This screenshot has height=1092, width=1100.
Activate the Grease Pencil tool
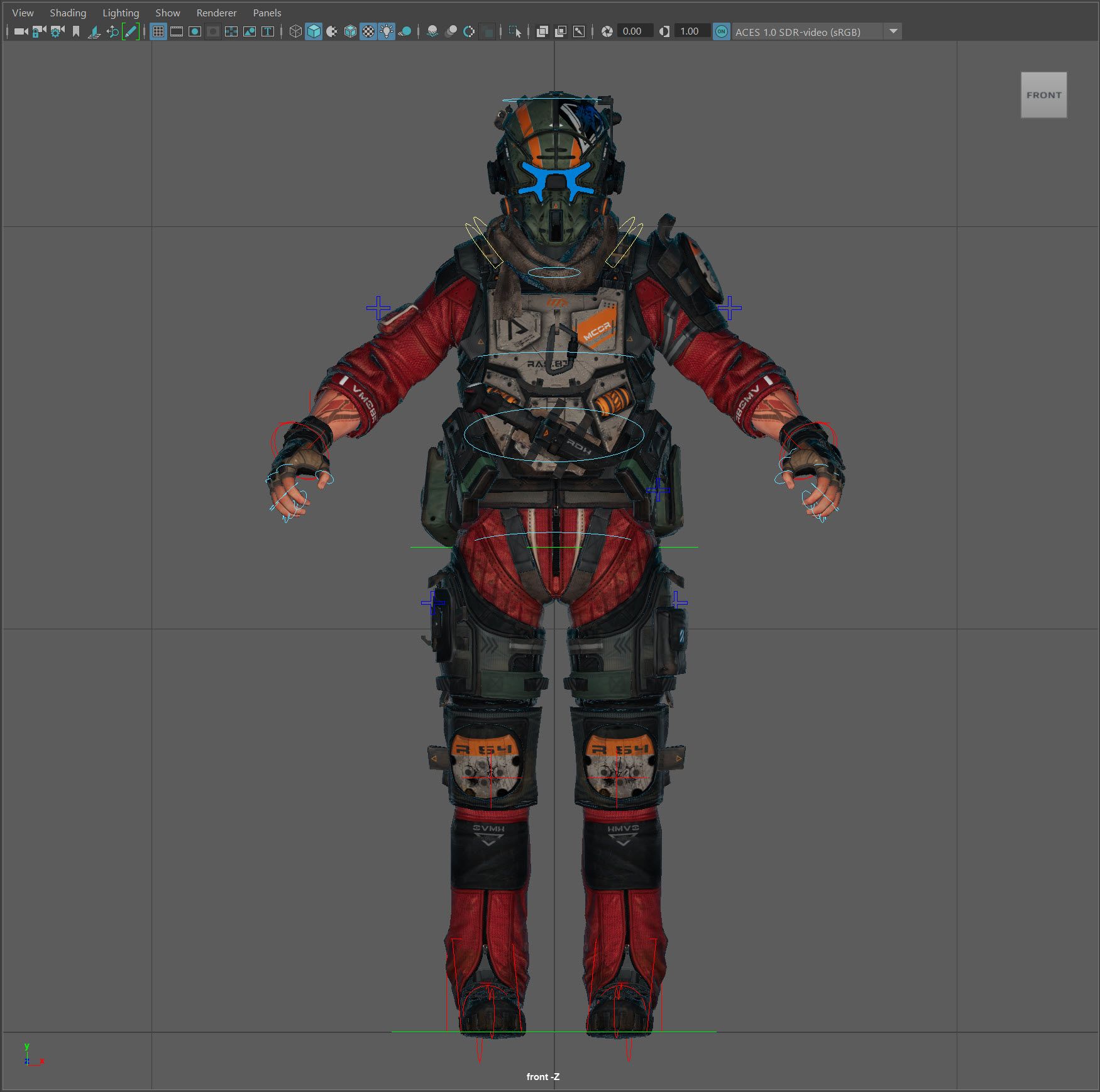130,31
